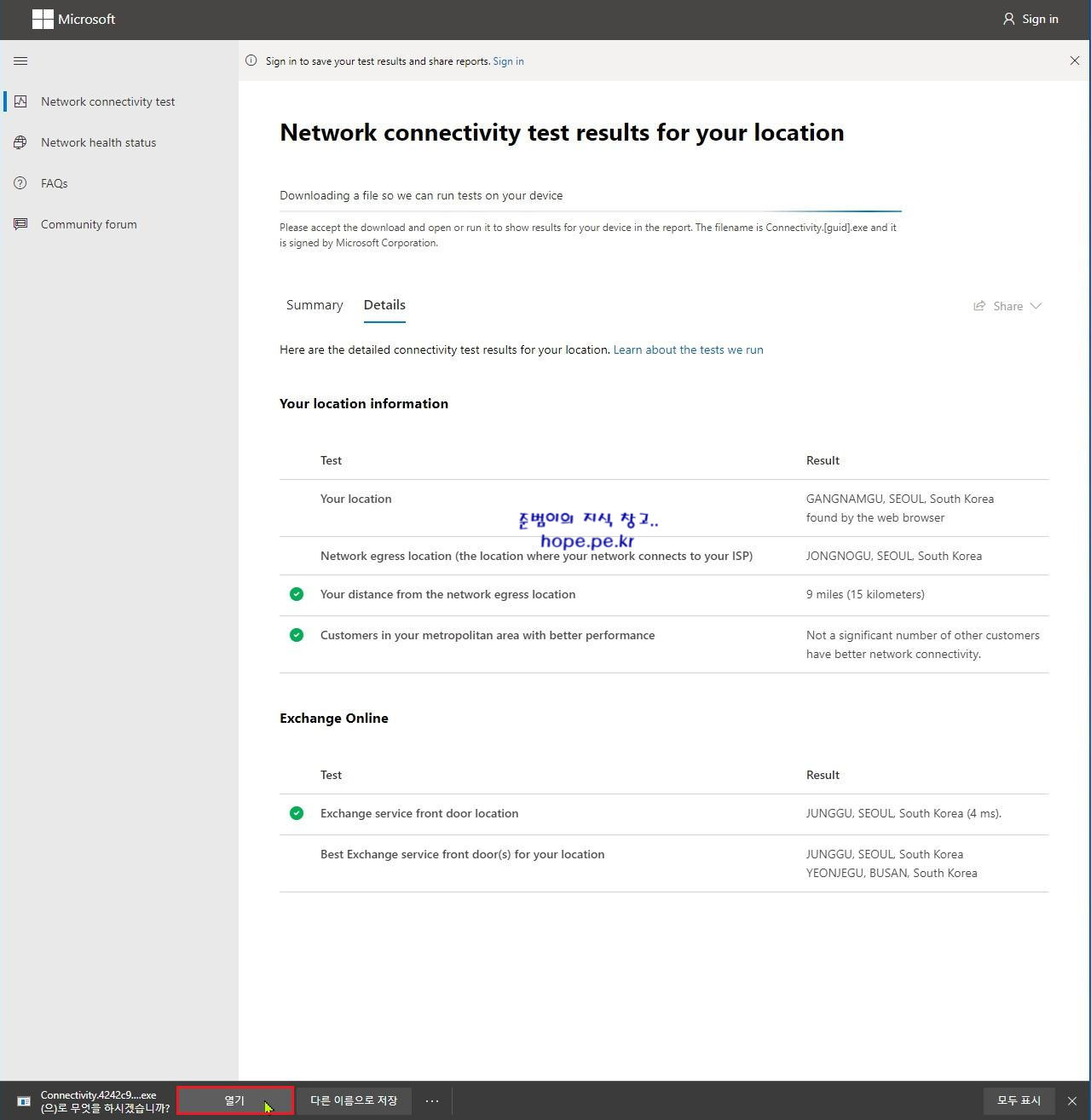
Task: Click the info icon in the sign-in banner
Action: pyautogui.click(x=251, y=61)
